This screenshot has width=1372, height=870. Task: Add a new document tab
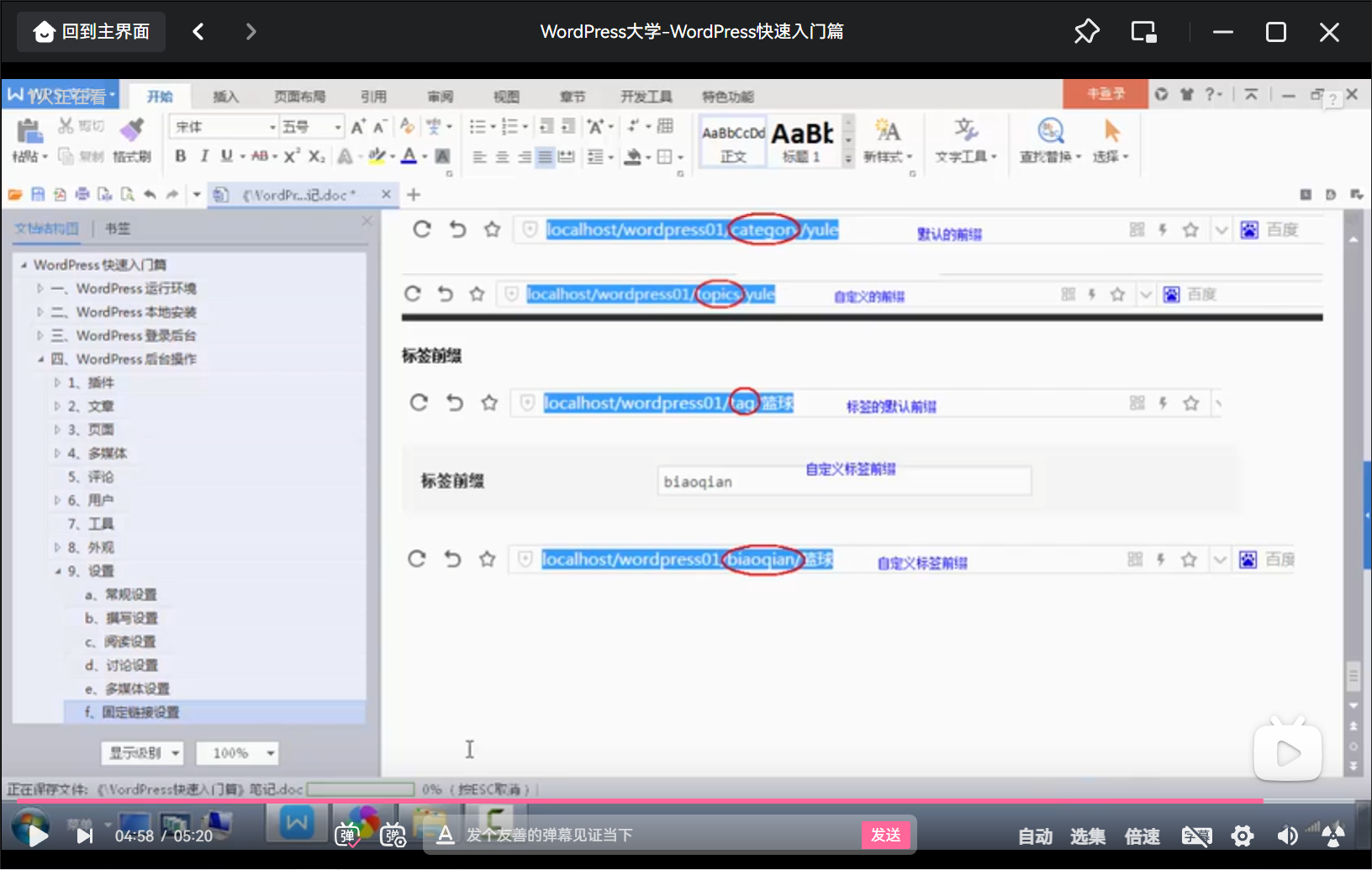tap(414, 195)
